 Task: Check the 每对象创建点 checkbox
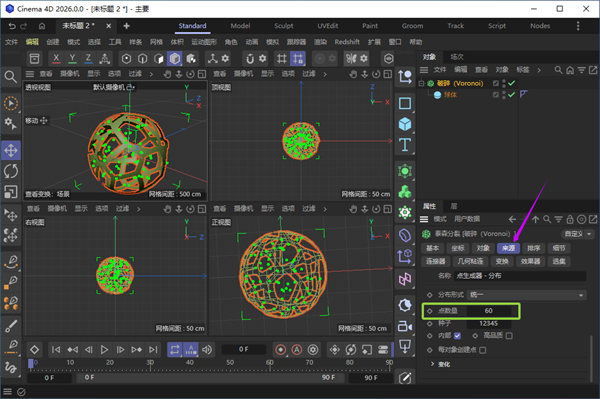(483, 350)
